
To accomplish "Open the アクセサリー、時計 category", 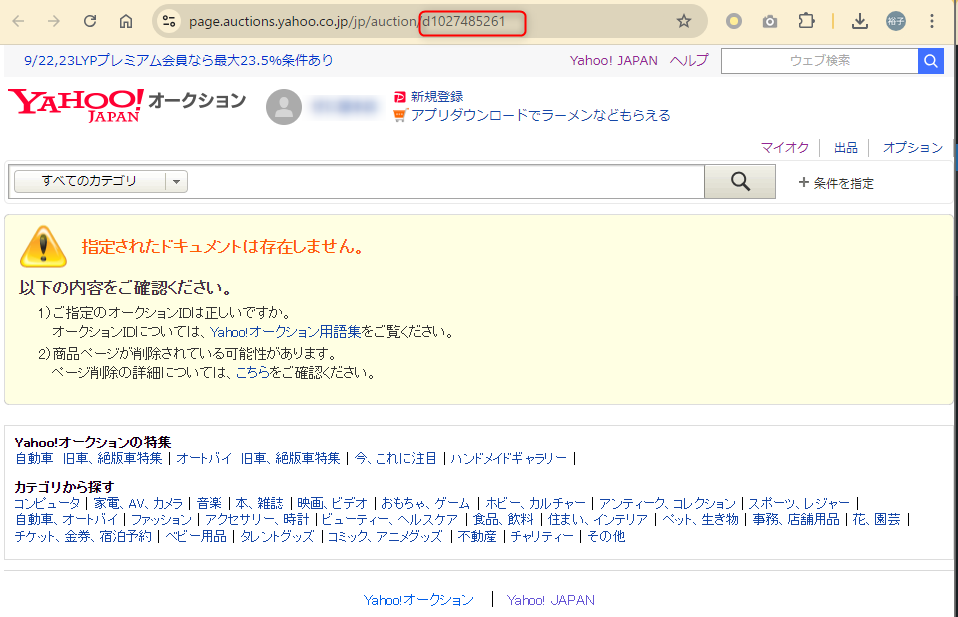I will pyautogui.click(x=257, y=520).
